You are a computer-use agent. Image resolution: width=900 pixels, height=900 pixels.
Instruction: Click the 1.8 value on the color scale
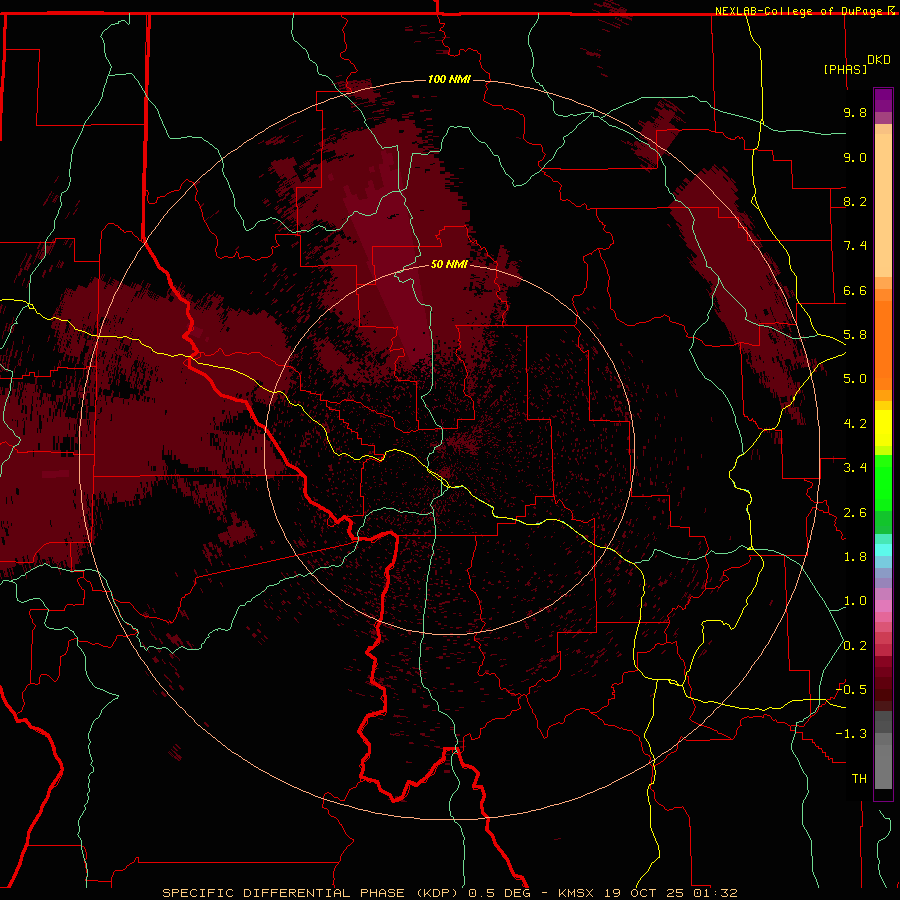coord(855,557)
